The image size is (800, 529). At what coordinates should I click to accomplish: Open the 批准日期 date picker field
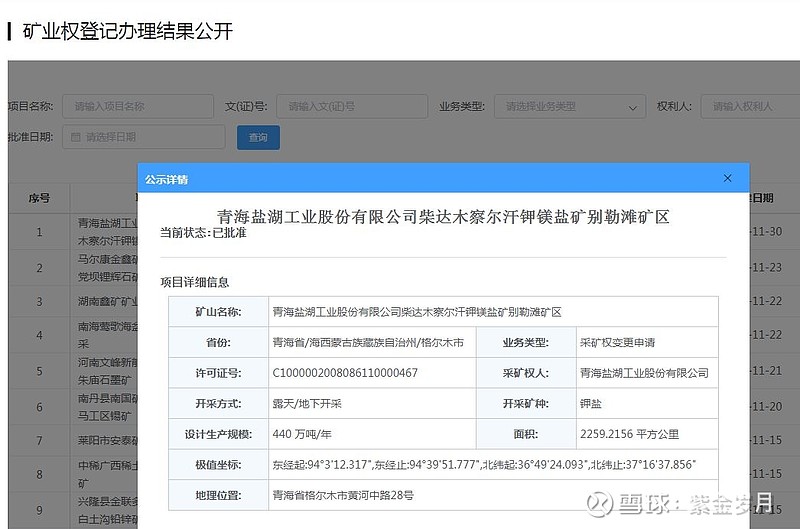point(143,137)
